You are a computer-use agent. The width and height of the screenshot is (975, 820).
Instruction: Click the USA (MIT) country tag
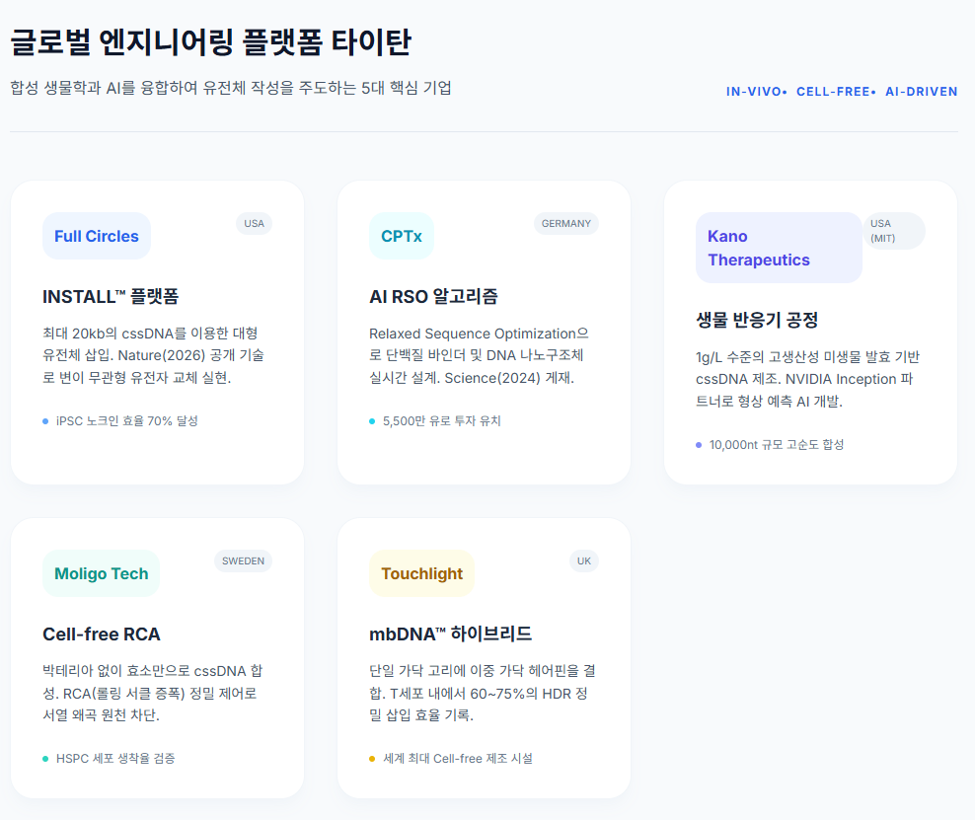pos(894,231)
